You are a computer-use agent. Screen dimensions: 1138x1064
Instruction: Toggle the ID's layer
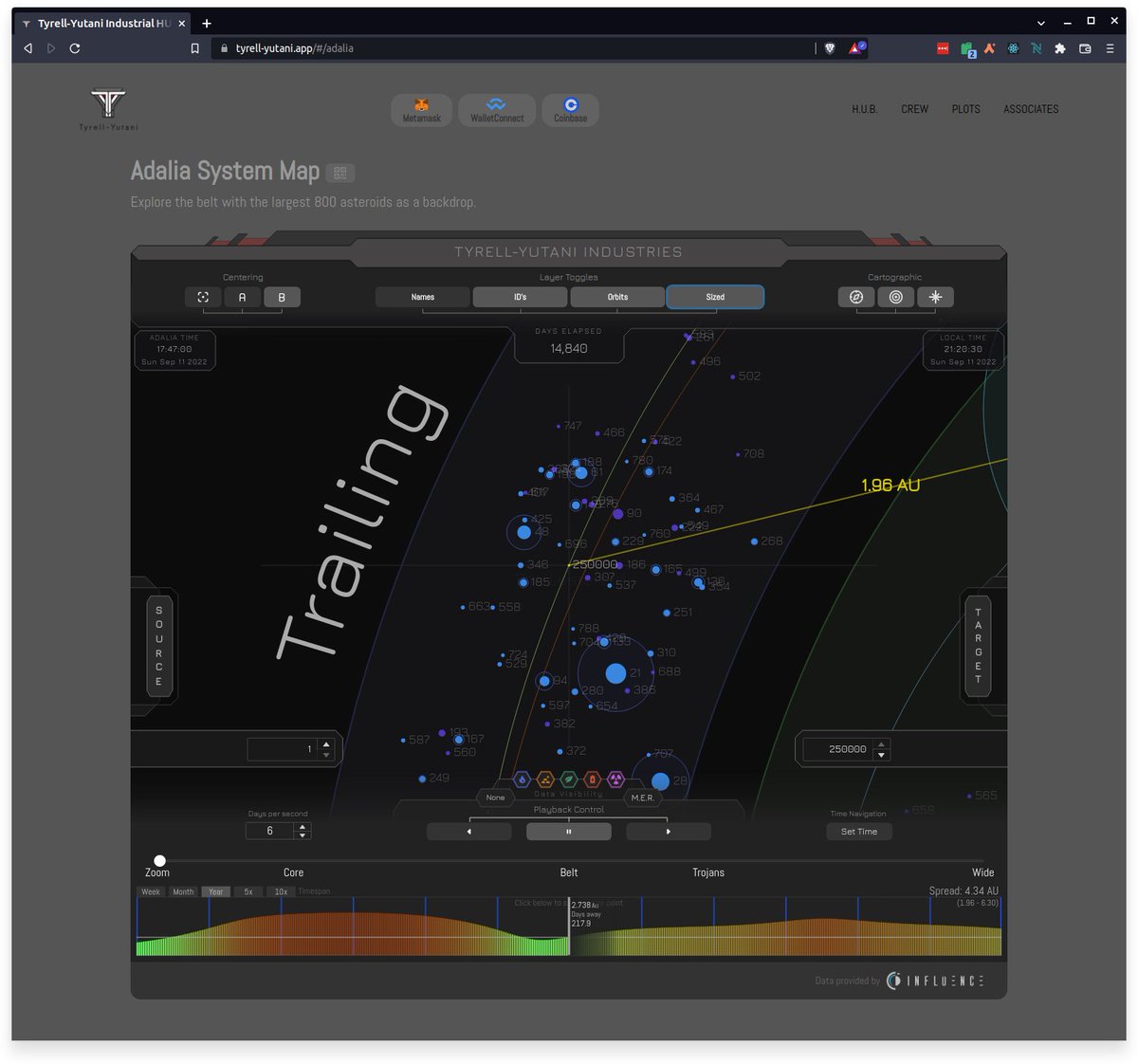click(x=521, y=297)
